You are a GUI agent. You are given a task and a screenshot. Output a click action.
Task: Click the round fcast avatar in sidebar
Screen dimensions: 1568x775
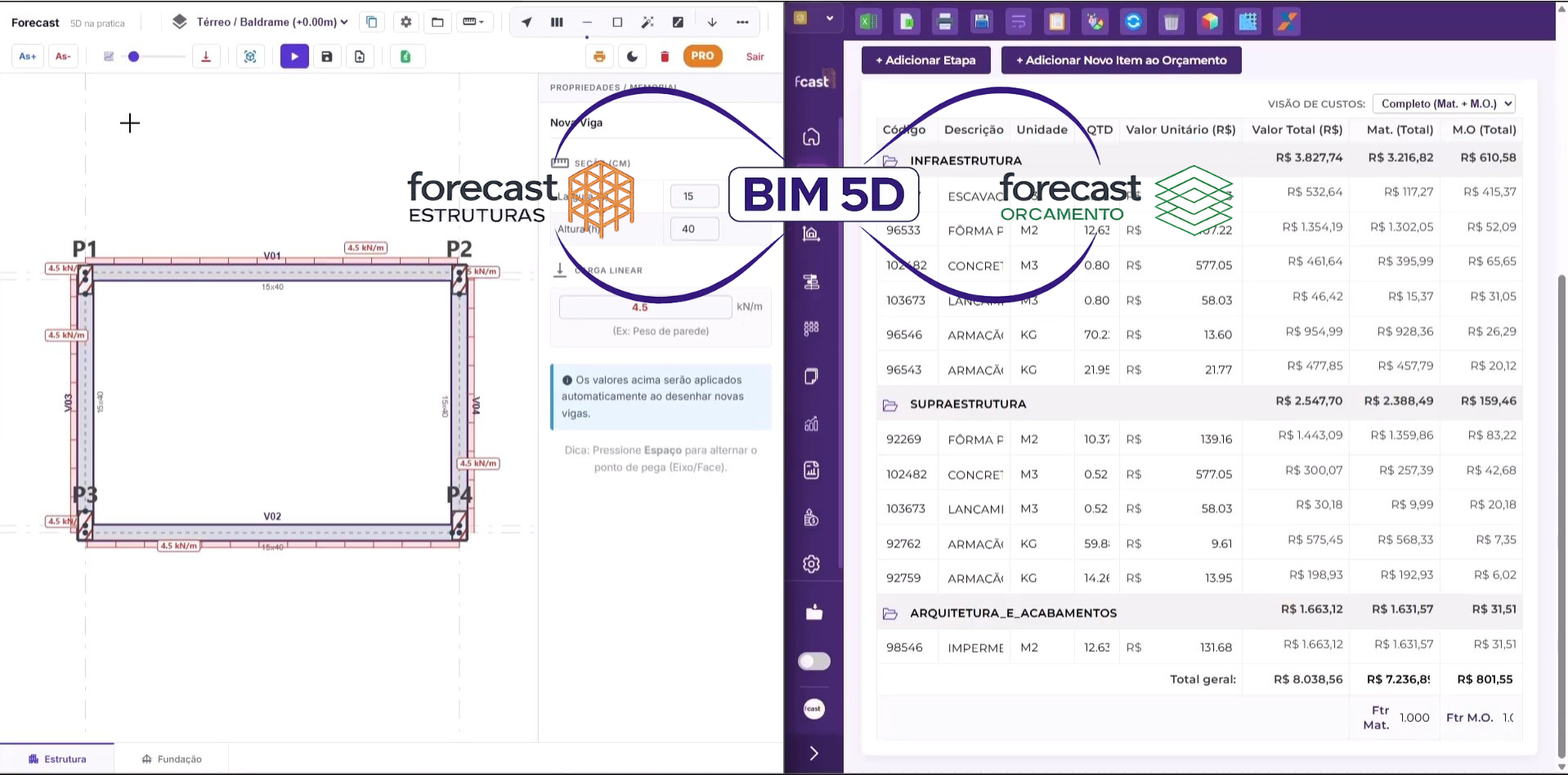(813, 709)
